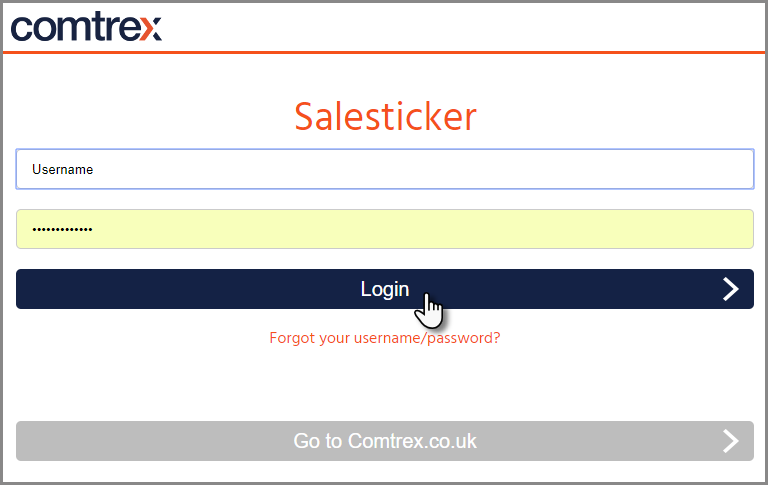Click the orange divider line under header
This screenshot has height=485, width=768.
(x=384, y=52)
